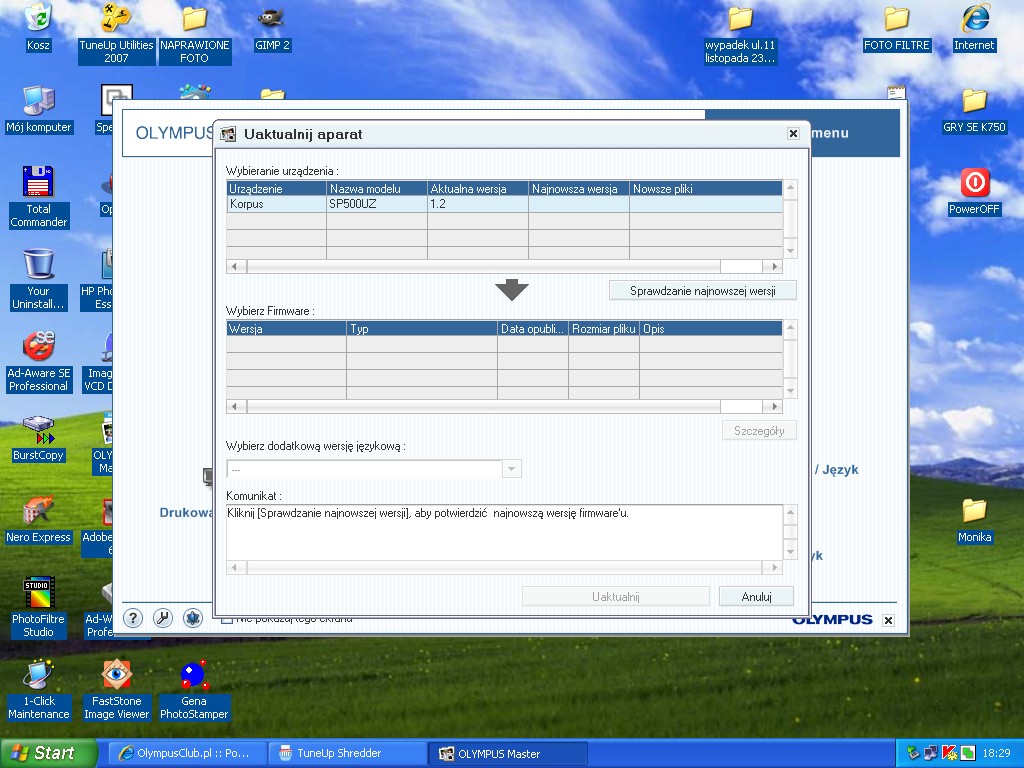Click inside the Komunikat message text box

(x=504, y=532)
